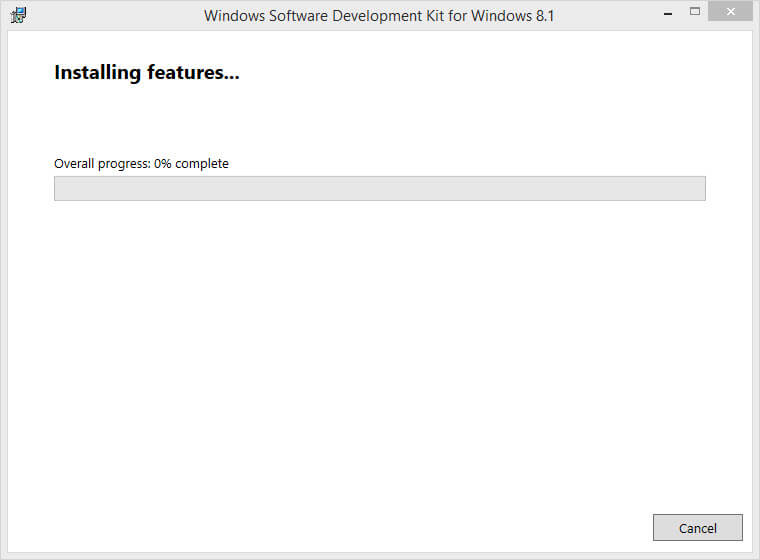Click the "Installing features..." heading
Image resolution: width=760 pixels, height=560 pixels.
[146, 73]
